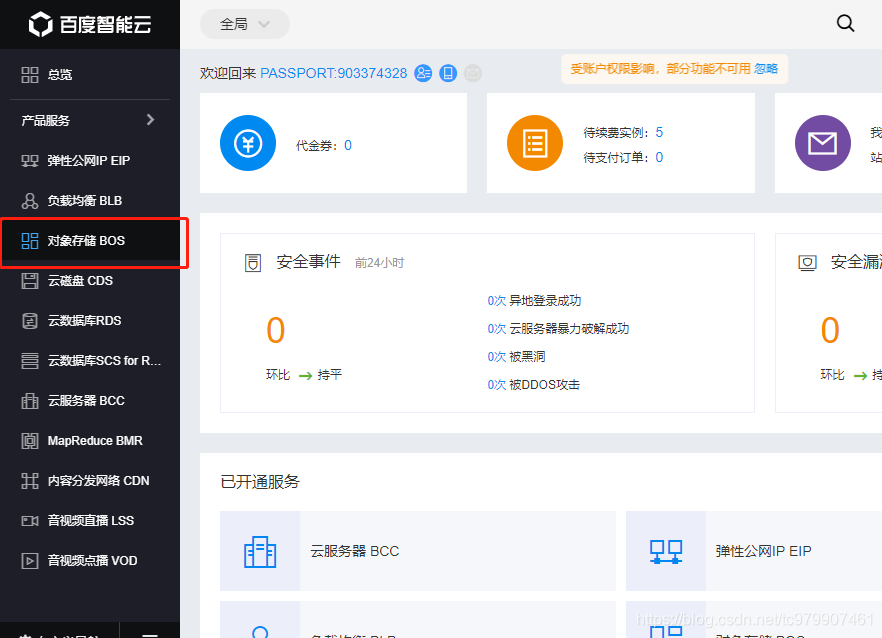Select 云服务器 BCC in sidebar
Viewport: 882px width, 638px height.
[x=90, y=400]
